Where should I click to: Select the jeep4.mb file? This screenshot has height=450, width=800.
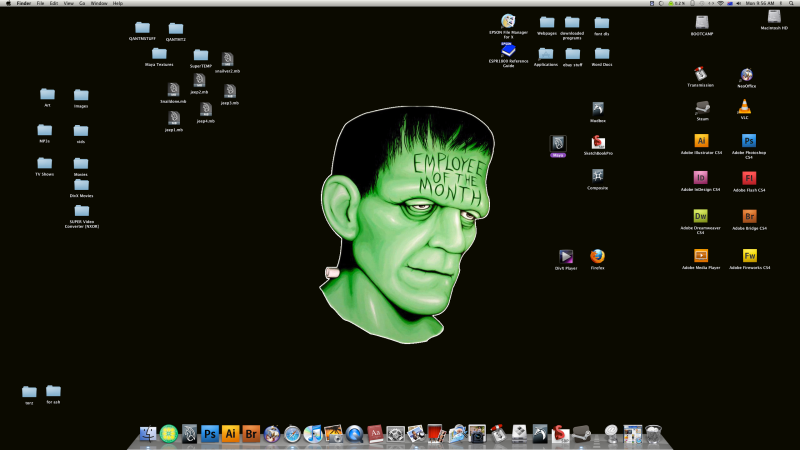pos(206,109)
